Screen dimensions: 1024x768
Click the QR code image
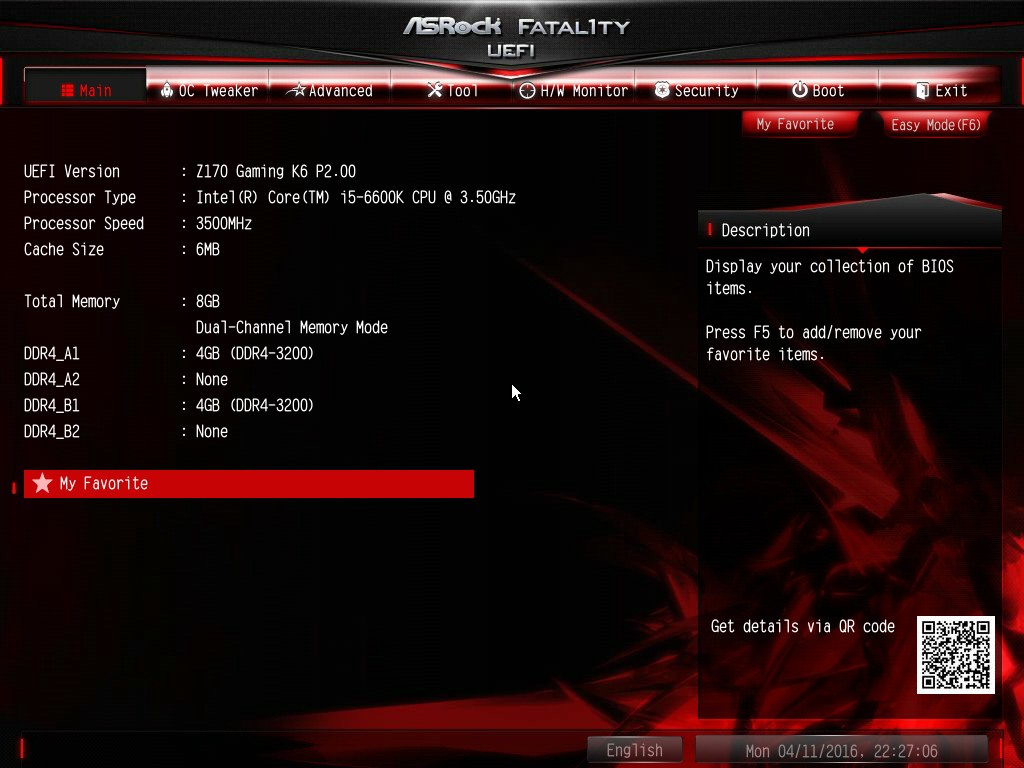955,654
